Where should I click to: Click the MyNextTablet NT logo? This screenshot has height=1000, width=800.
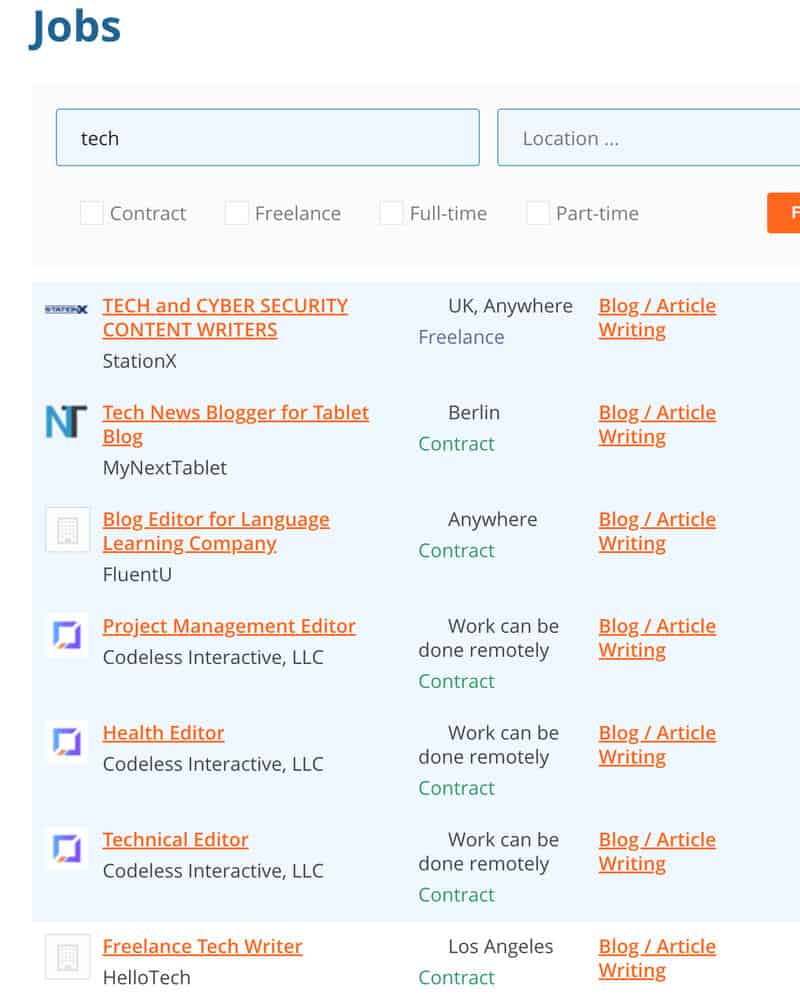[x=66, y=422]
